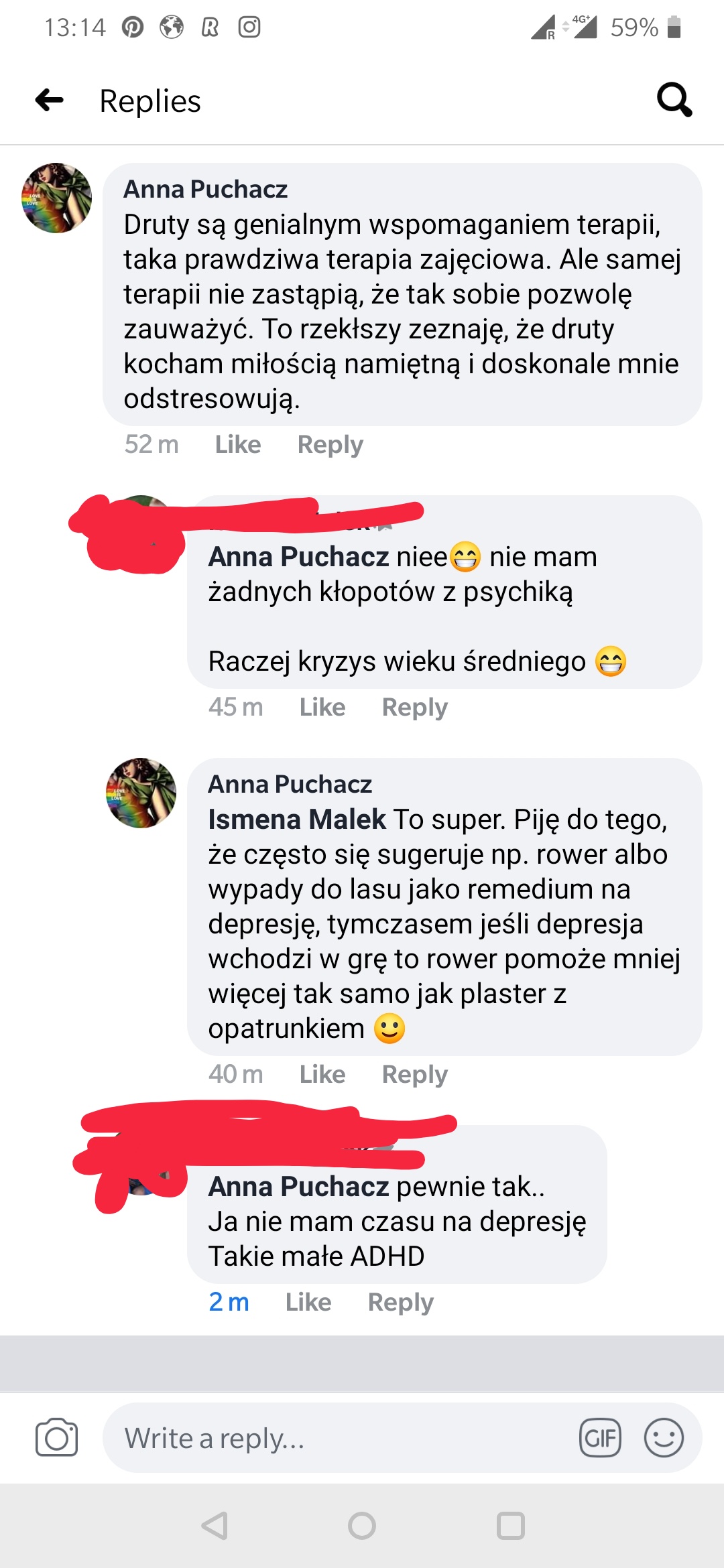This screenshot has width=724, height=1568.
Task: Open search with the magnifier icon
Action: coord(674,100)
